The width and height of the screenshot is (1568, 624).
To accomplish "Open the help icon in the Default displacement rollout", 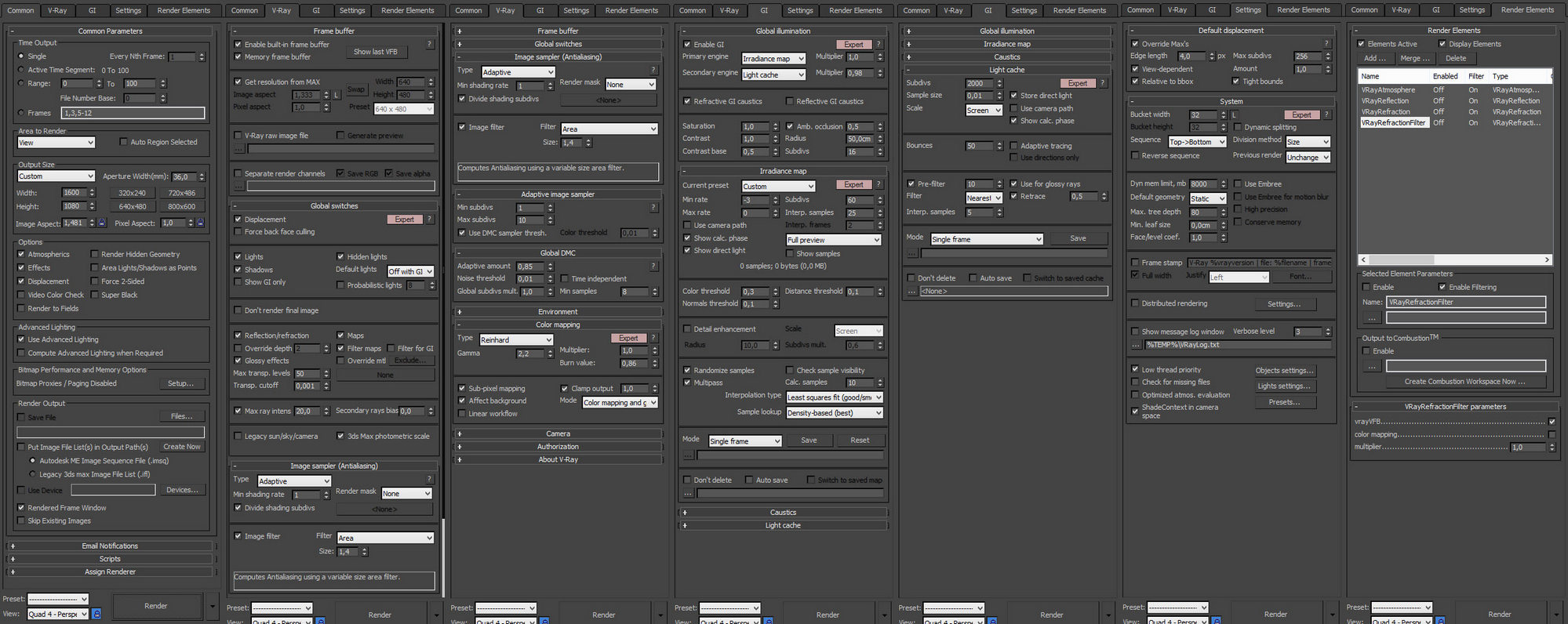I will pos(1326,44).
